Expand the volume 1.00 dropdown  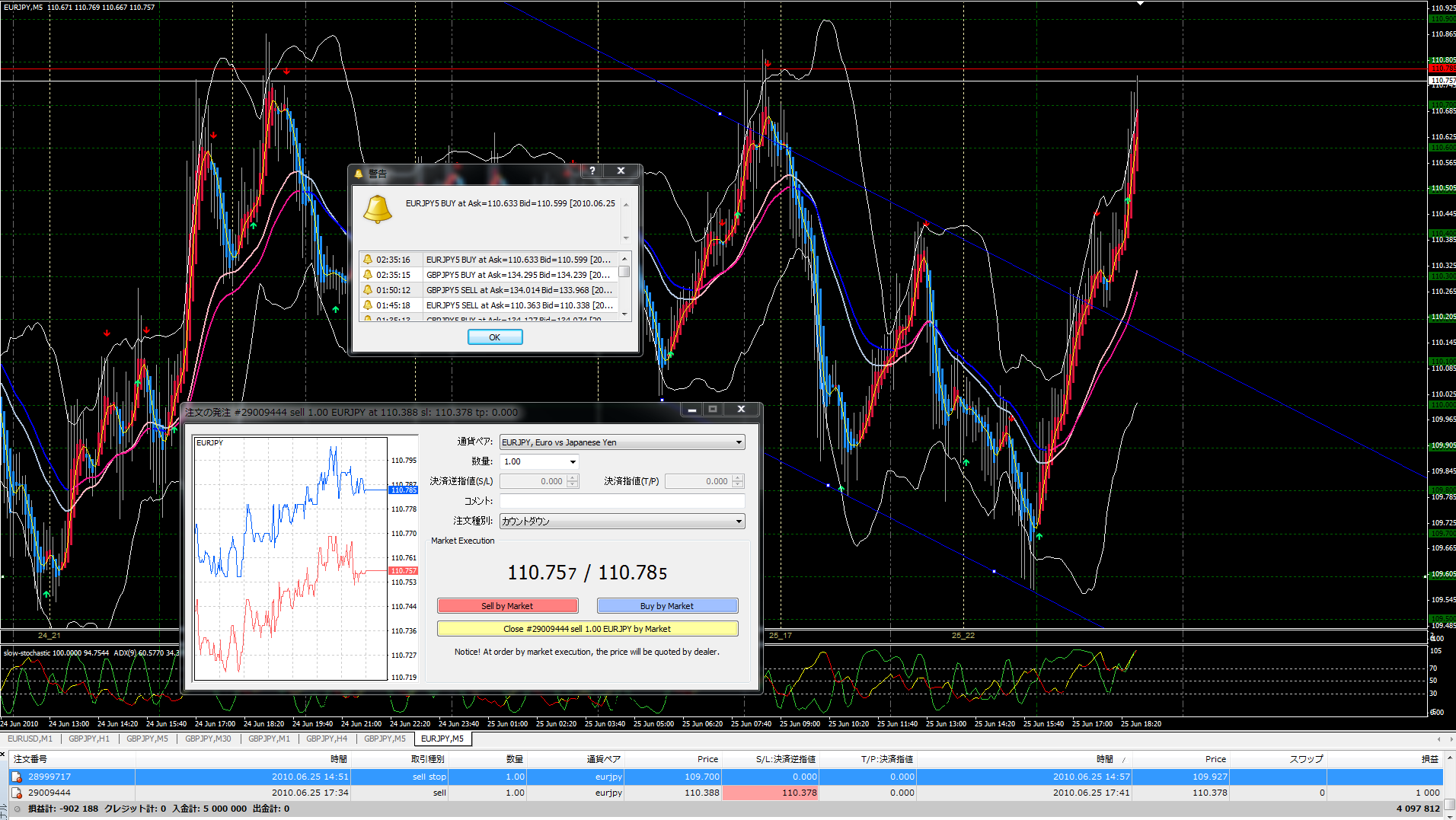pyautogui.click(x=573, y=462)
